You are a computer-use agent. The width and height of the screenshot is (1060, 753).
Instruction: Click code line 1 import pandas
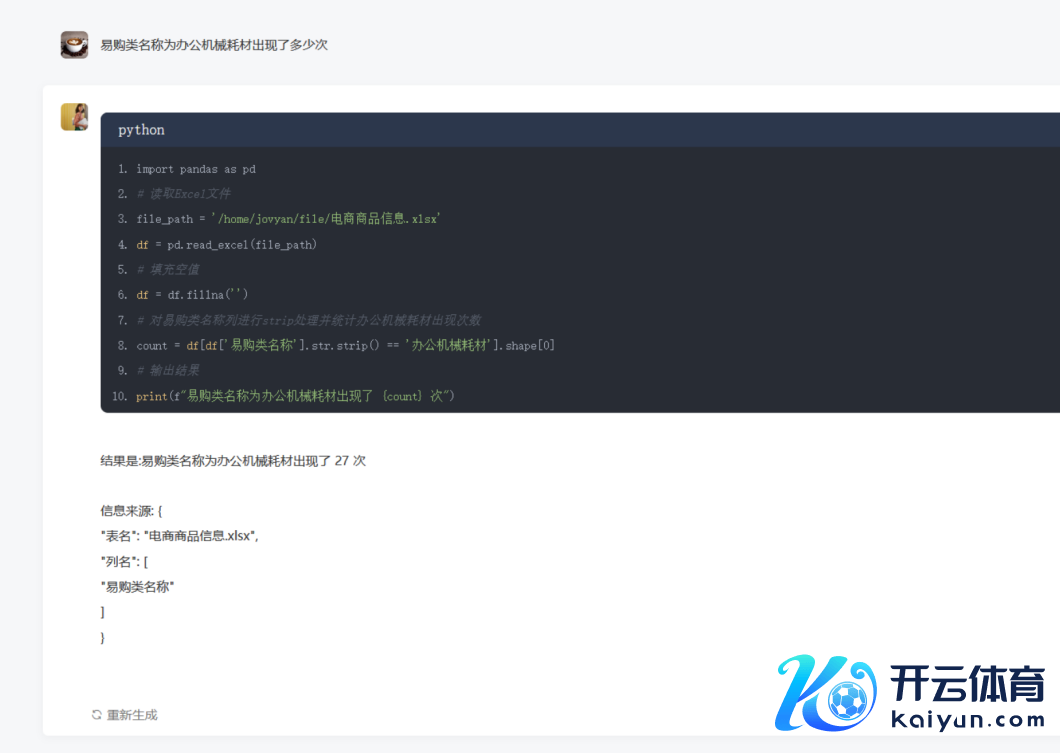point(196,169)
